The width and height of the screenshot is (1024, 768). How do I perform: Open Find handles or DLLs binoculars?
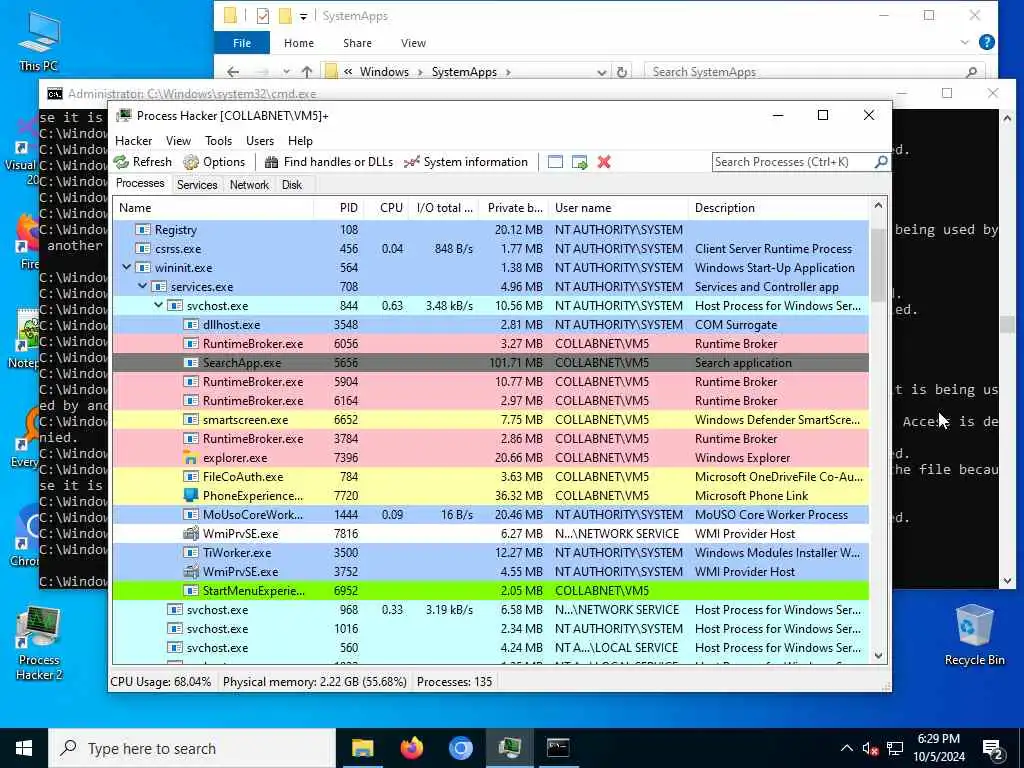pyautogui.click(x=272, y=162)
